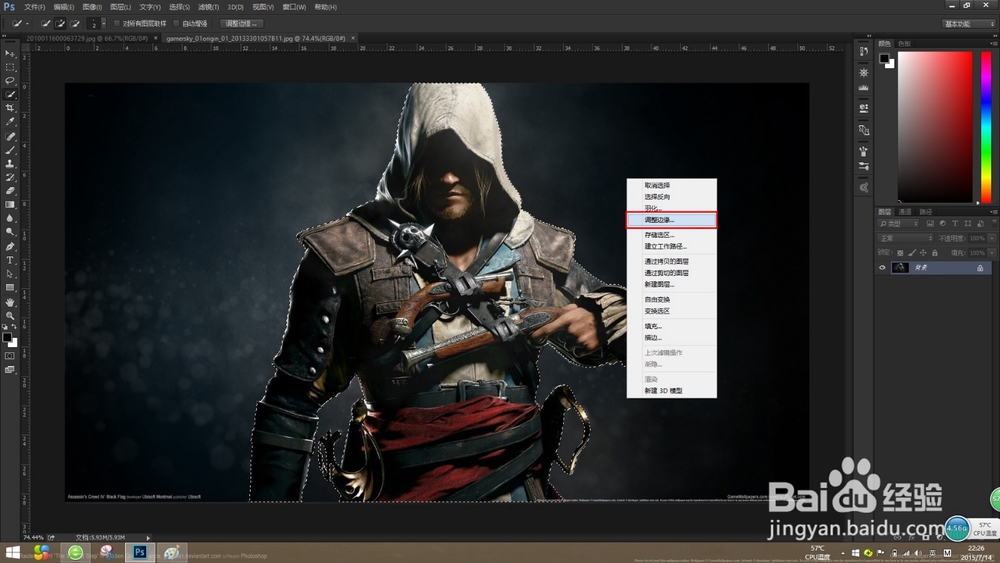
Task: Click the foreground color swatch in Color panel
Action: 884,59
